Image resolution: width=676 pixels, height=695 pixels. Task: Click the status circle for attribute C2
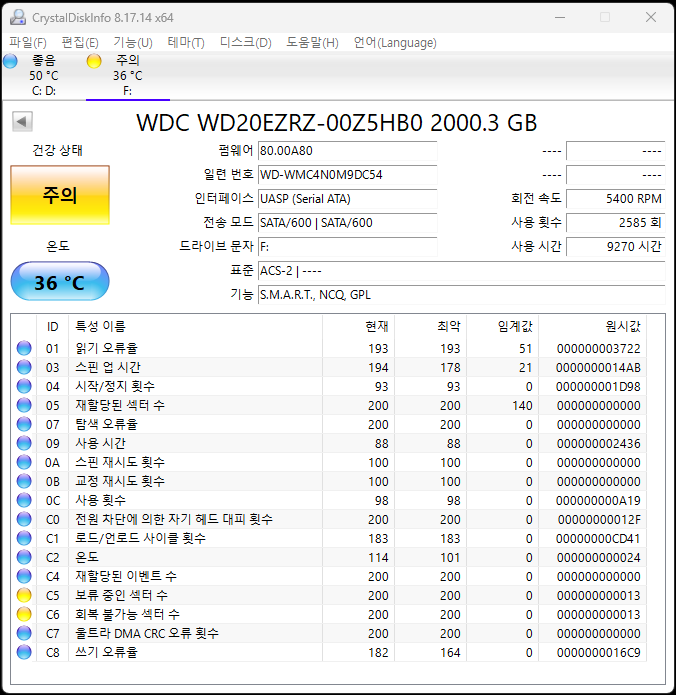24,557
